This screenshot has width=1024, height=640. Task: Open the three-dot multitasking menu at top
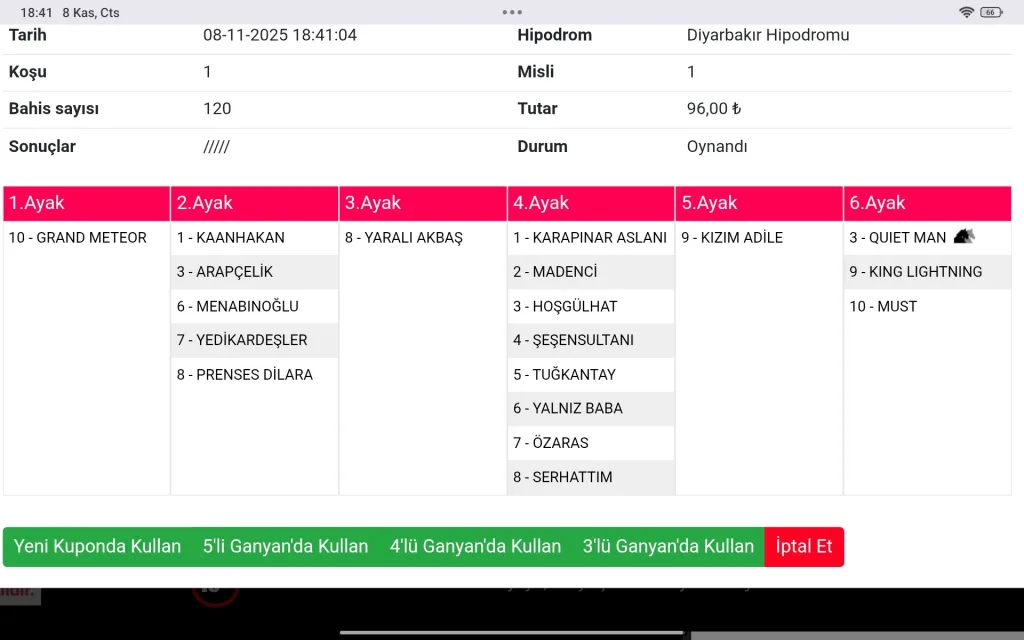click(512, 12)
